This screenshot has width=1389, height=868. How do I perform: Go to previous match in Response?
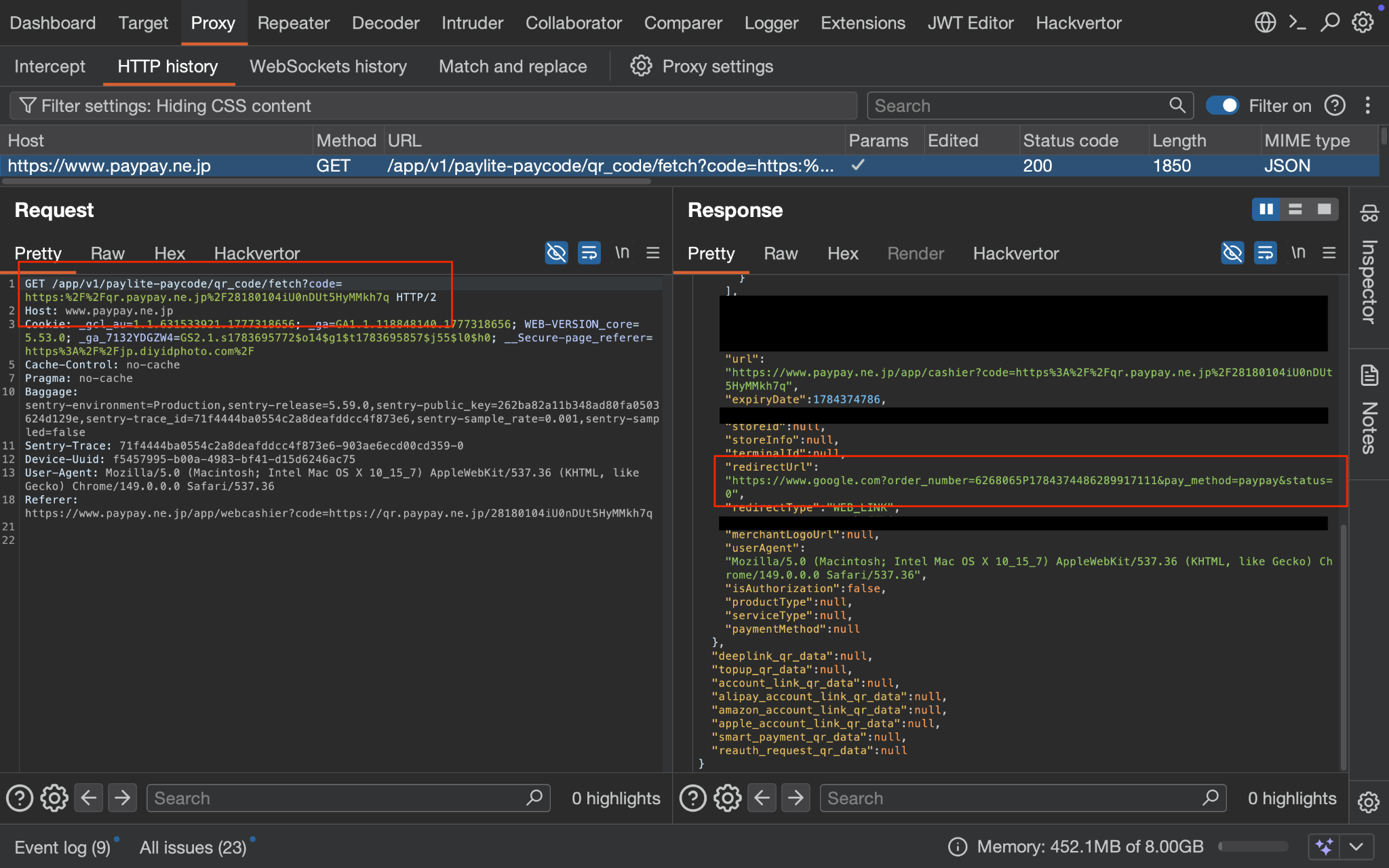(x=762, y=798)
